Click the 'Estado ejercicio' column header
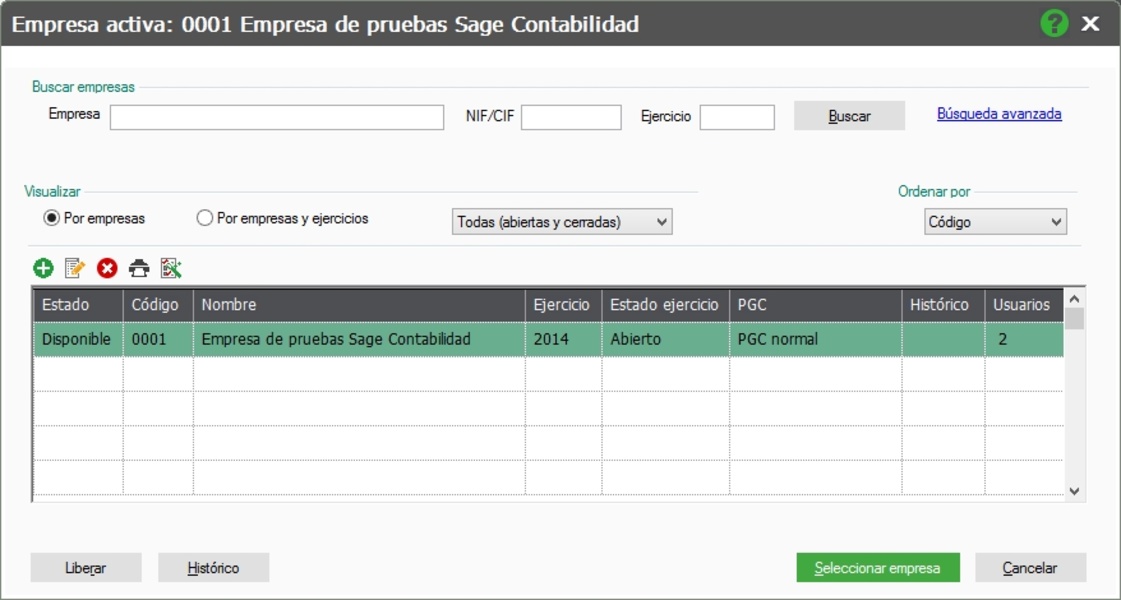 point(665,305)
